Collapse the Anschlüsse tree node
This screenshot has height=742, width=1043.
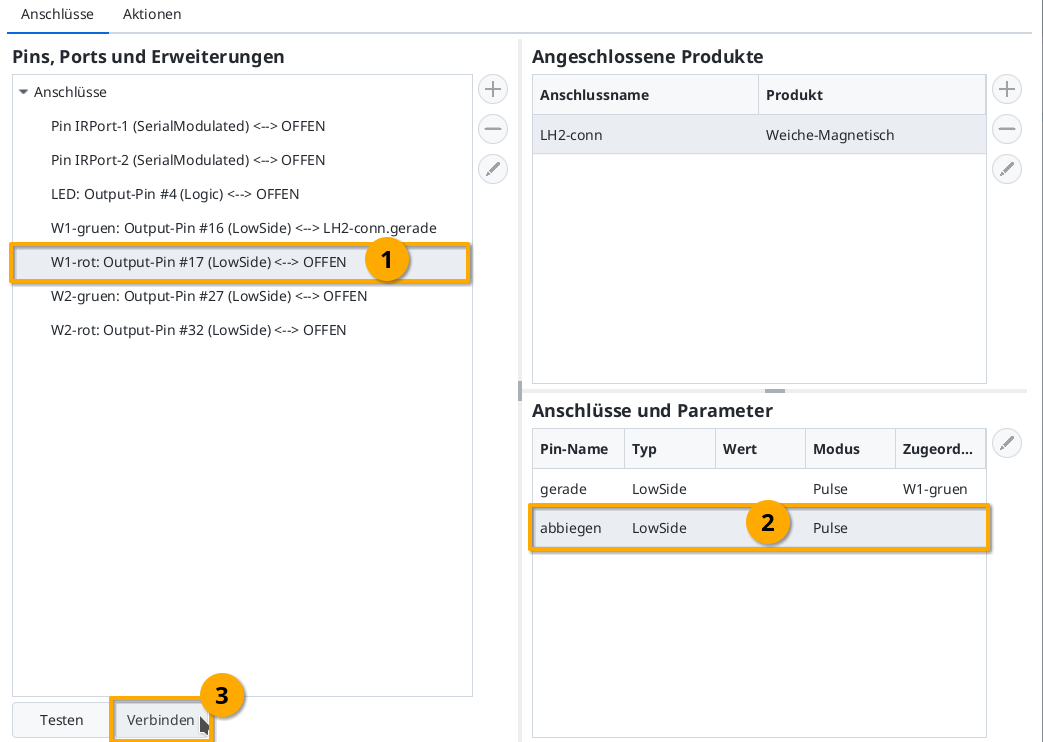(x=24, y=92)
